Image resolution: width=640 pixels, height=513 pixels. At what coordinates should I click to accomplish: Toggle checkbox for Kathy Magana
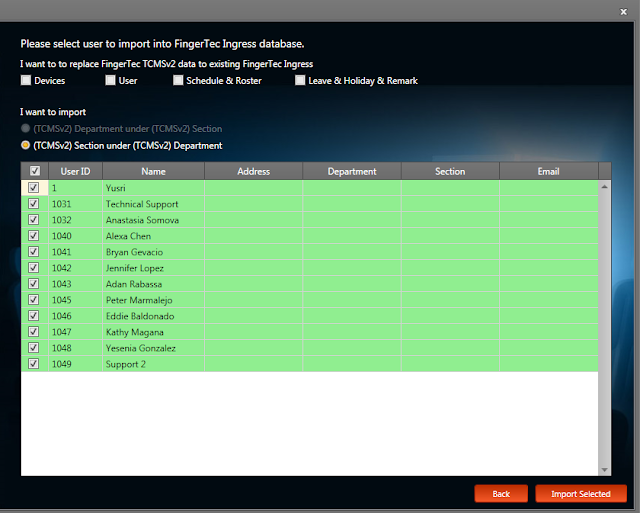[33, 331]
